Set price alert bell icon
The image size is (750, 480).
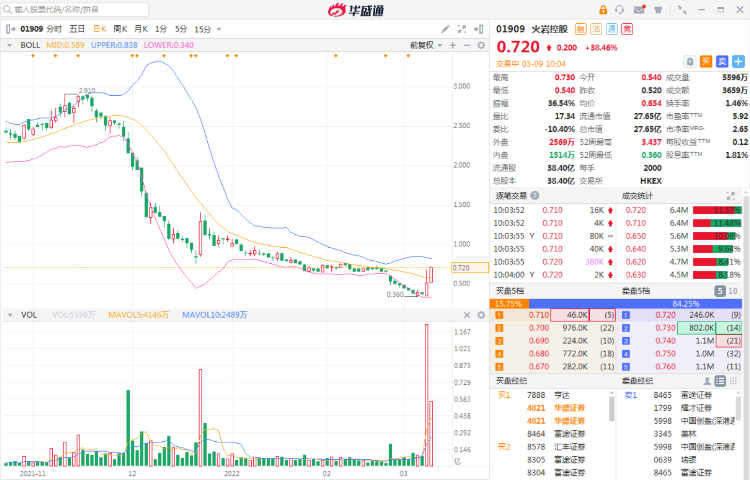pos(690,62)
